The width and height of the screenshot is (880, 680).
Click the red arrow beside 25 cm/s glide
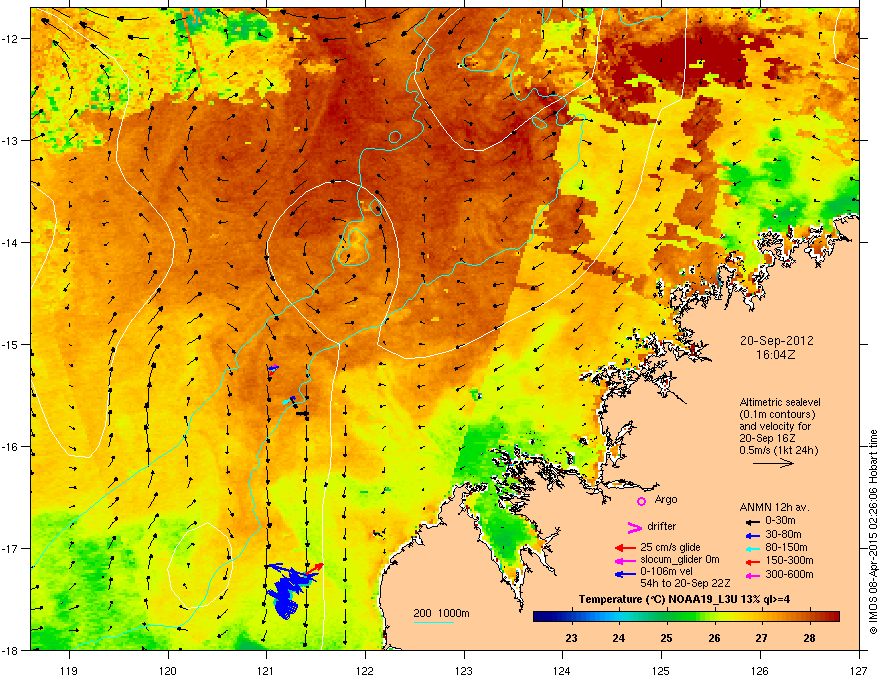625,548
